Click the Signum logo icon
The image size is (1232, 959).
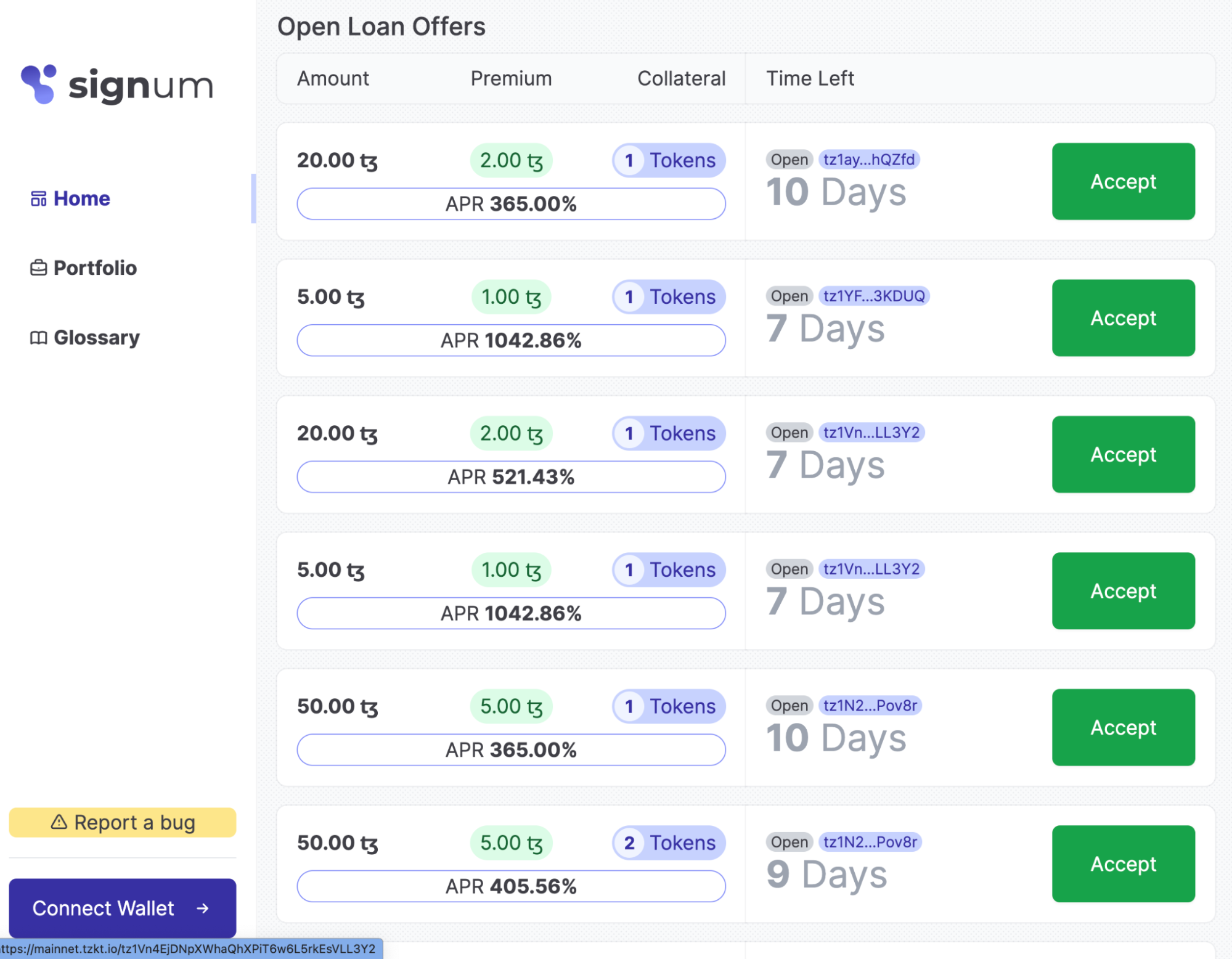coord(38,84)
